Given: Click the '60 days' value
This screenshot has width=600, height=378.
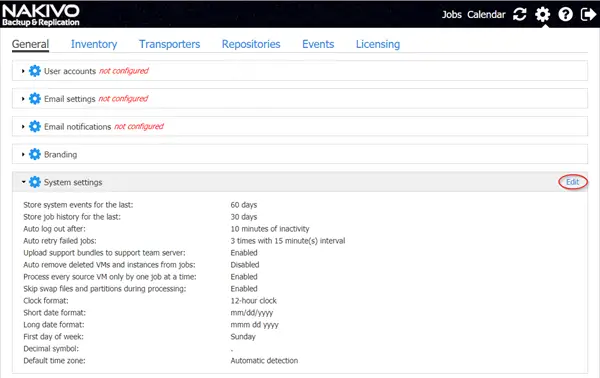Looking at the screenshot, I should [244, 205].
